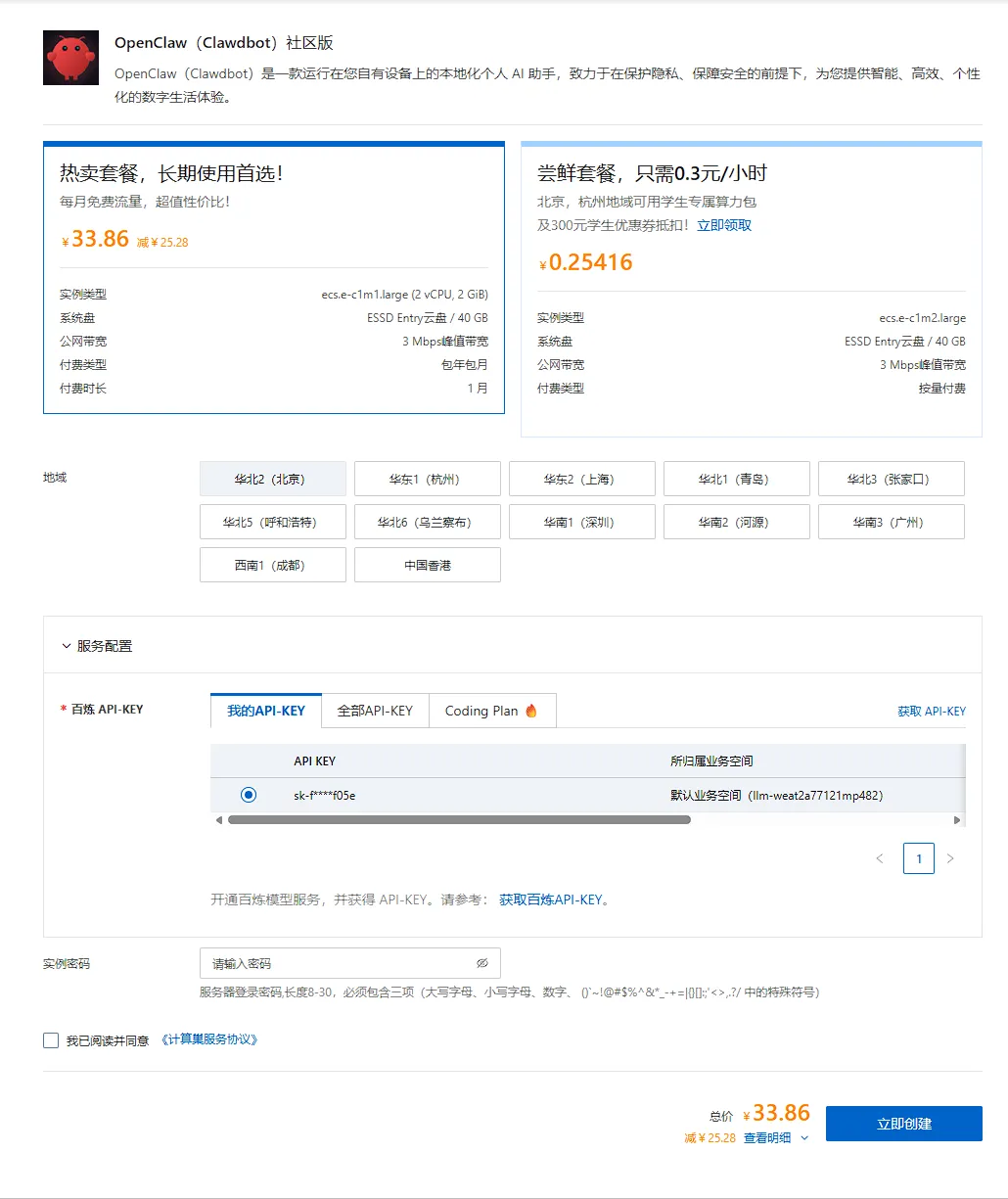Select the 中国香港 region
Viewport: 1008px width, 1199px height.
tap(428, 566)
